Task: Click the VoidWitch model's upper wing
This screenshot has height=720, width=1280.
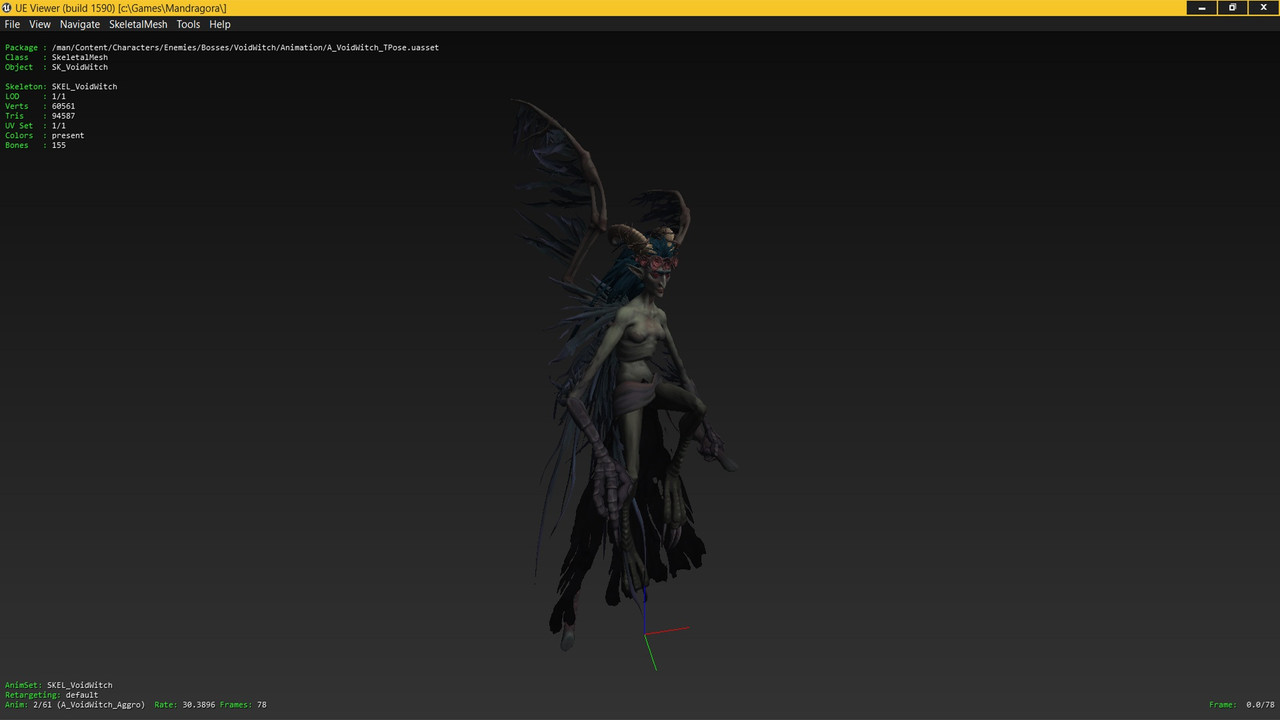Action: pyautogui.click(x=560, y=180)
